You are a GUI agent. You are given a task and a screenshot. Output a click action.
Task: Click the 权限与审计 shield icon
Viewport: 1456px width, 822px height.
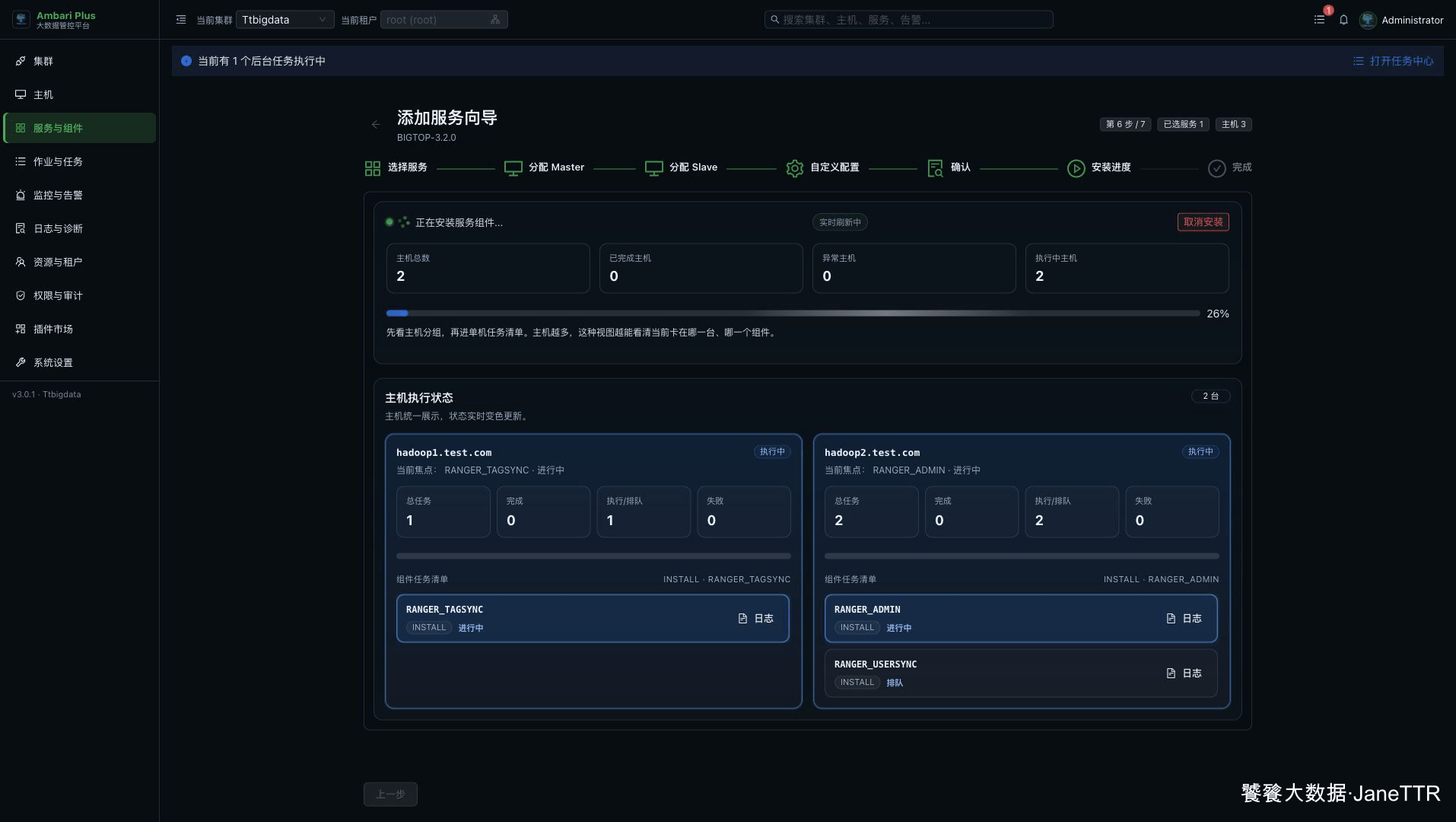click(x=21, y=295)
